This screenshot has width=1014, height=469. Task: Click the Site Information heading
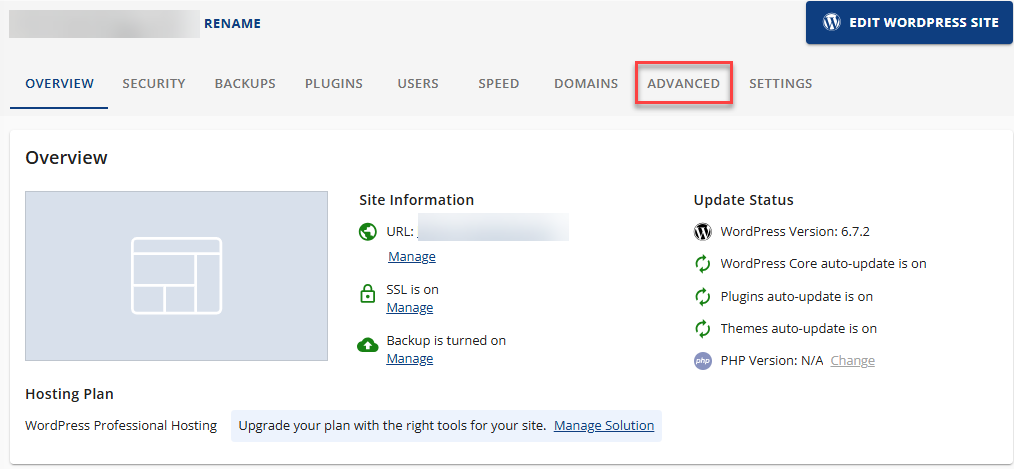pos(416,200)
